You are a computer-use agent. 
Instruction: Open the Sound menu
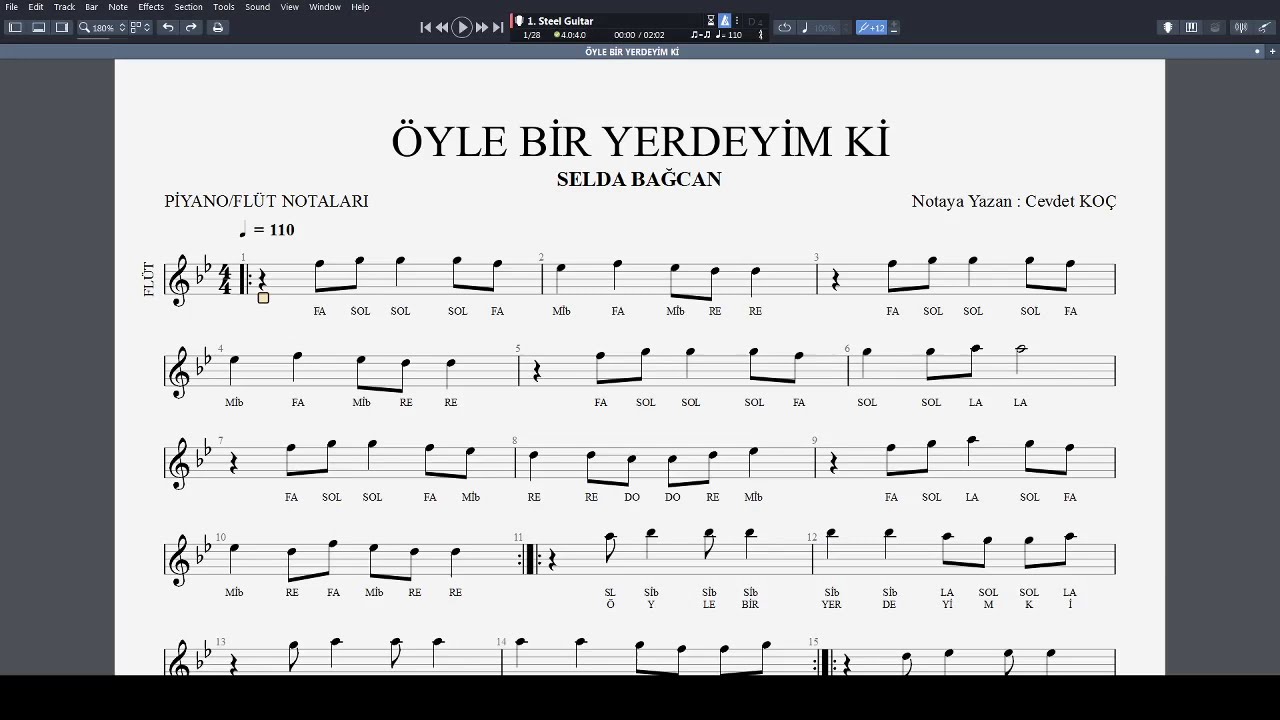[257, 7]
